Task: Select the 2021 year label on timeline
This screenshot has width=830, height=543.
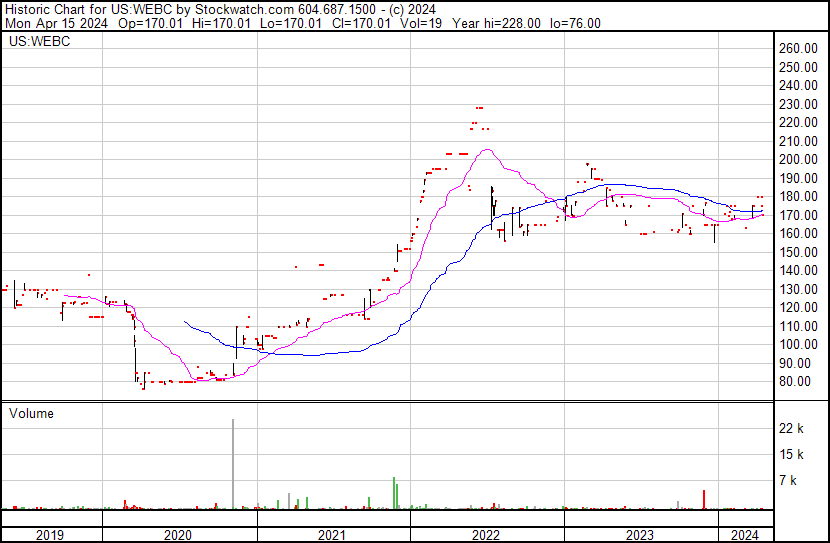Action: click(332, 535)
